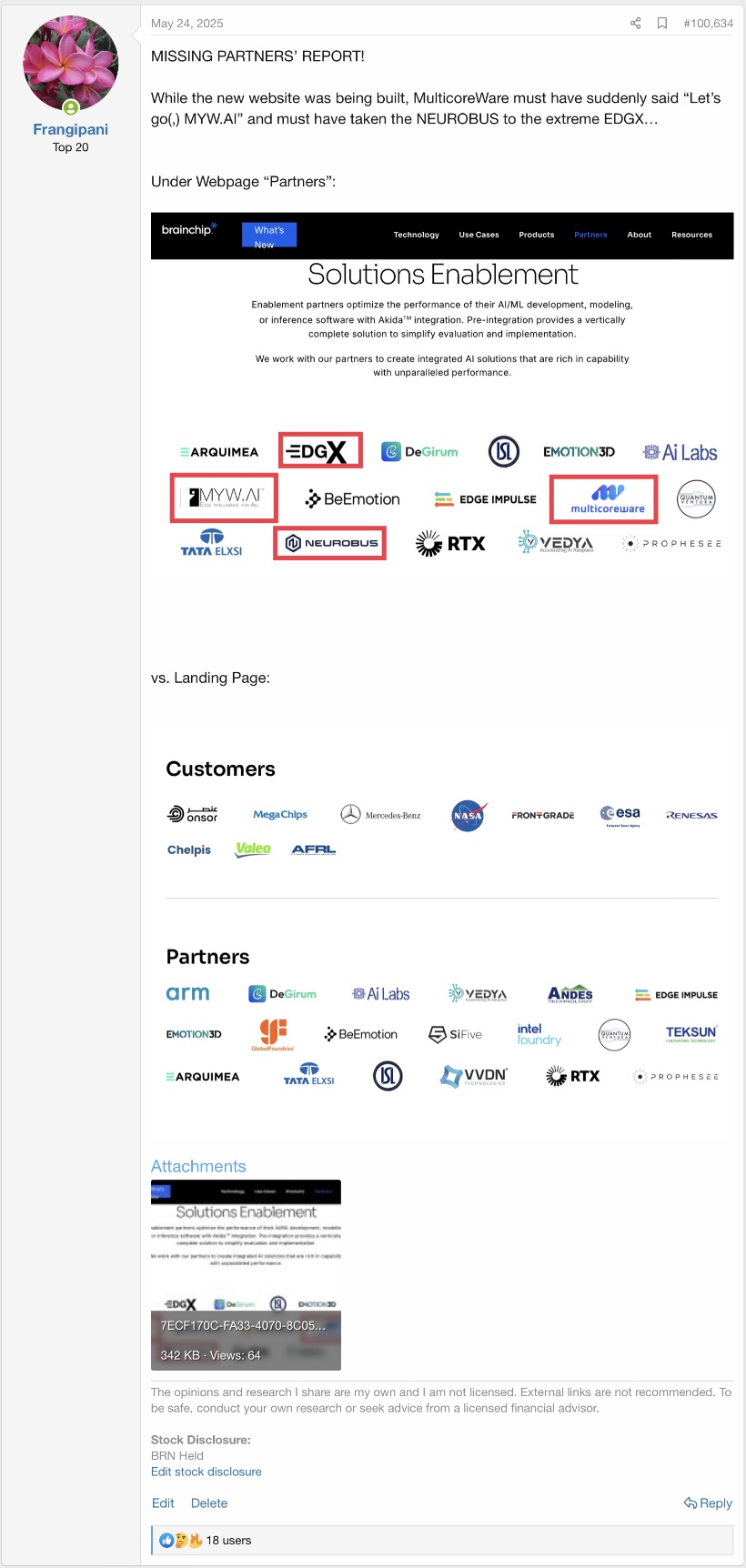Click the DeGirum logo in Solutions Enablement
The height and width of the screenshot is (1568, 746).
tap(419, 451)
